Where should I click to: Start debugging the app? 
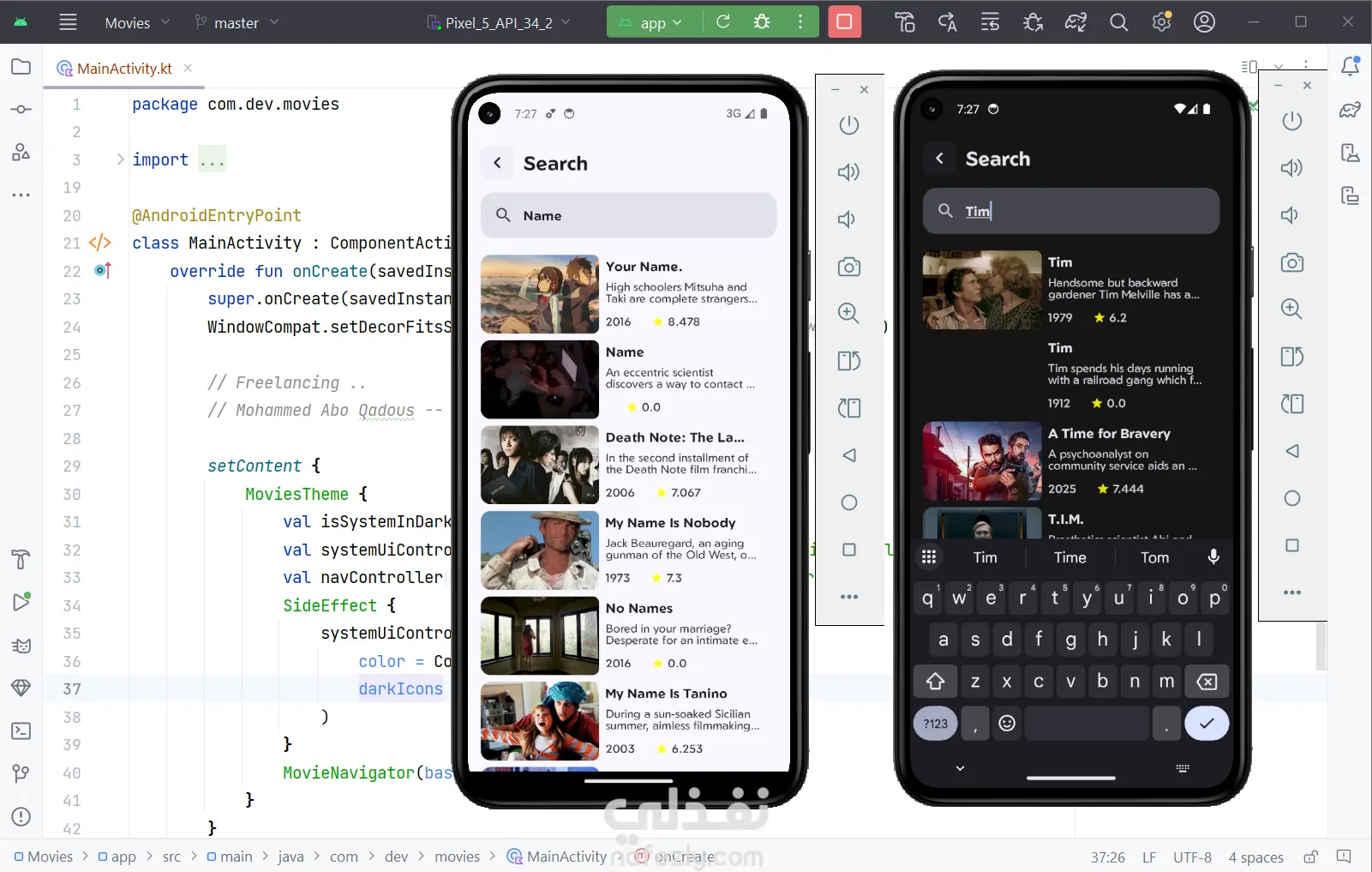point(762,22)
